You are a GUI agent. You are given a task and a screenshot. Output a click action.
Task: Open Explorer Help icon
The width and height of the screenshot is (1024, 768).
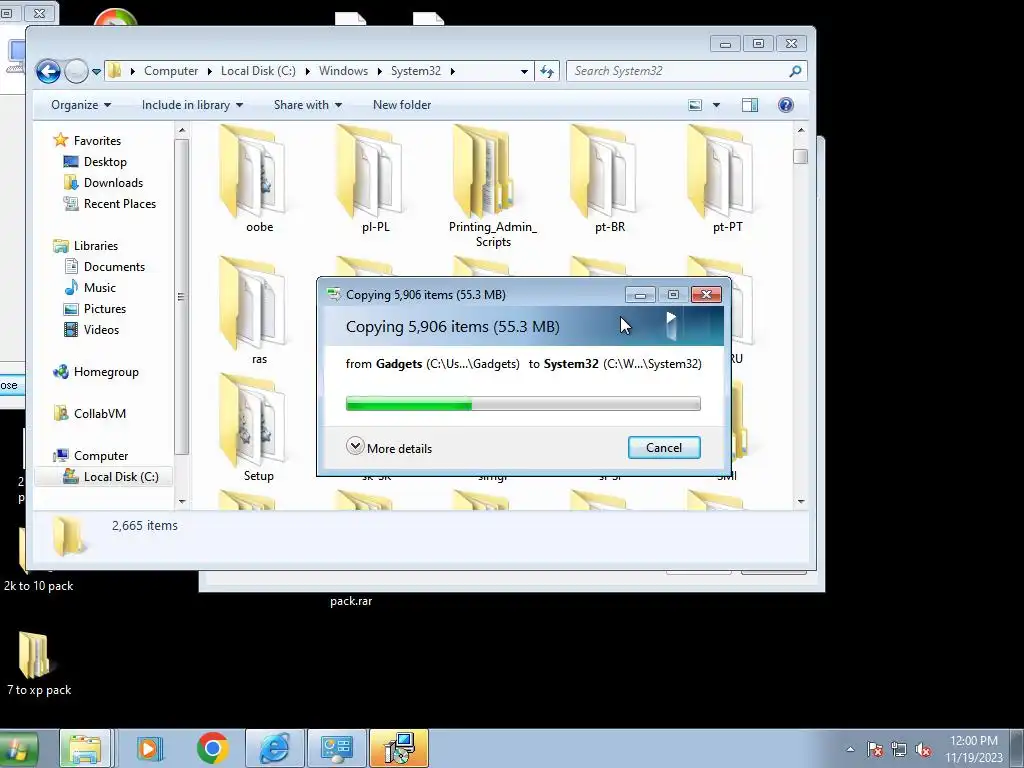pyautogui.click(x=786, y=105)
